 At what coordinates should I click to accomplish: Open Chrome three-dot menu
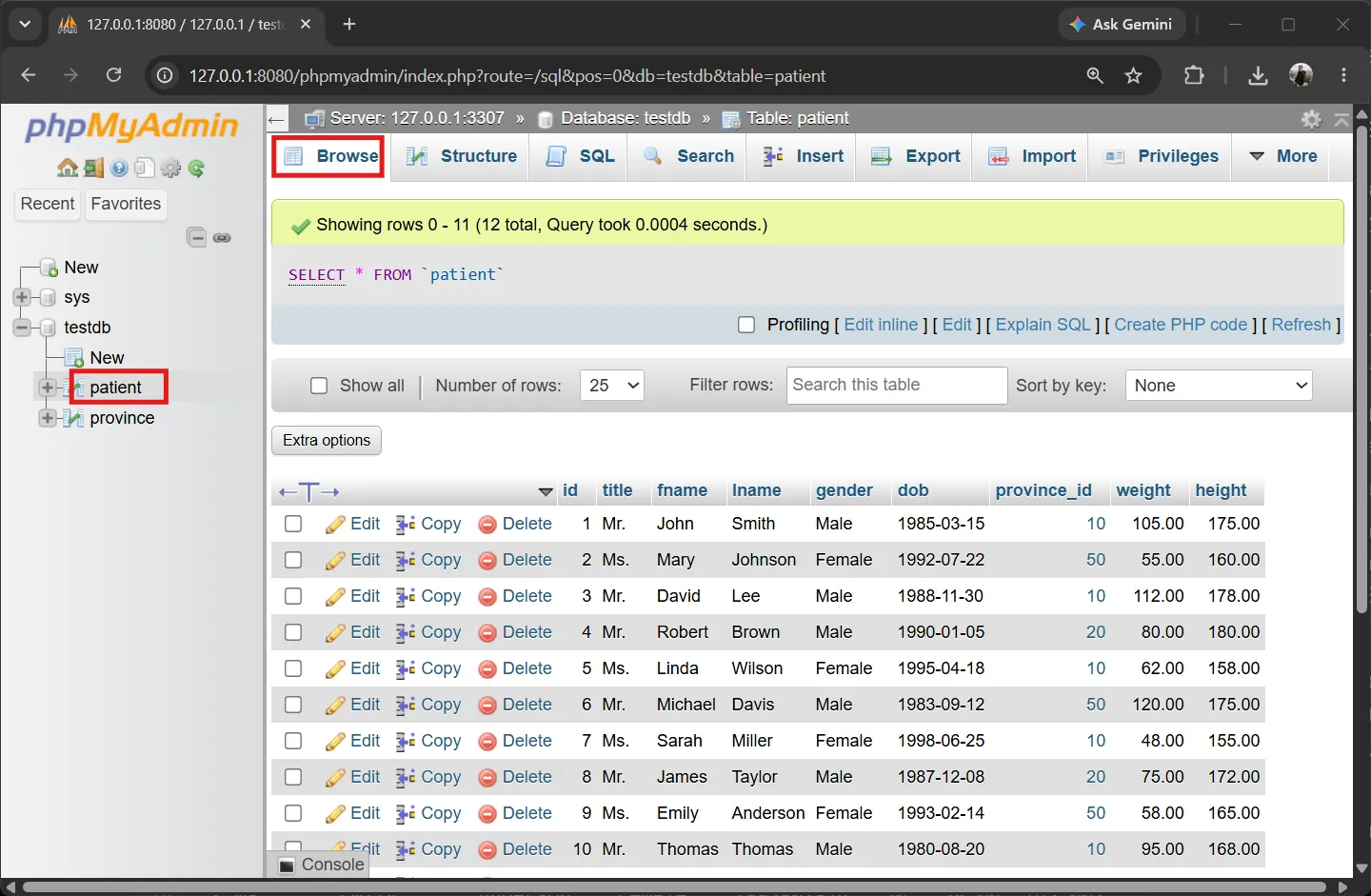tap(1343, 75)
